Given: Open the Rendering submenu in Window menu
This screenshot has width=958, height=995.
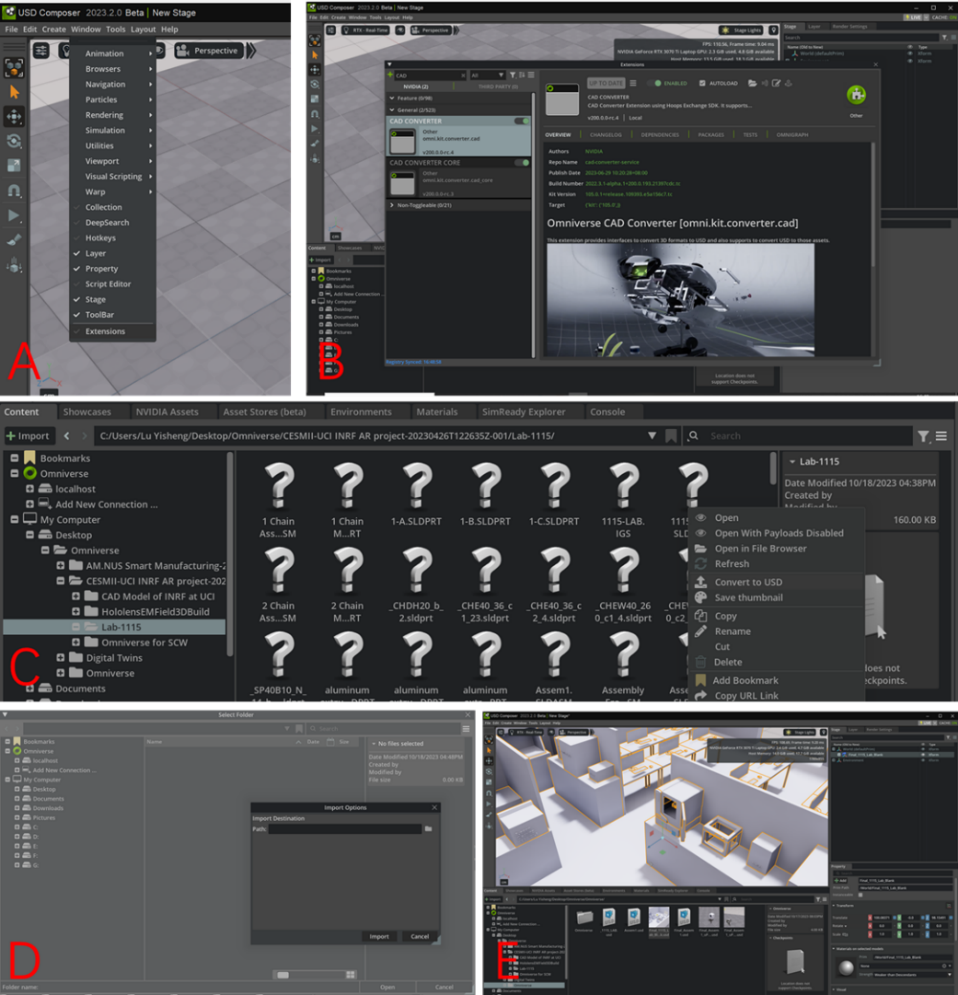Looking at the screenshot, I should [x=112, y=115].
